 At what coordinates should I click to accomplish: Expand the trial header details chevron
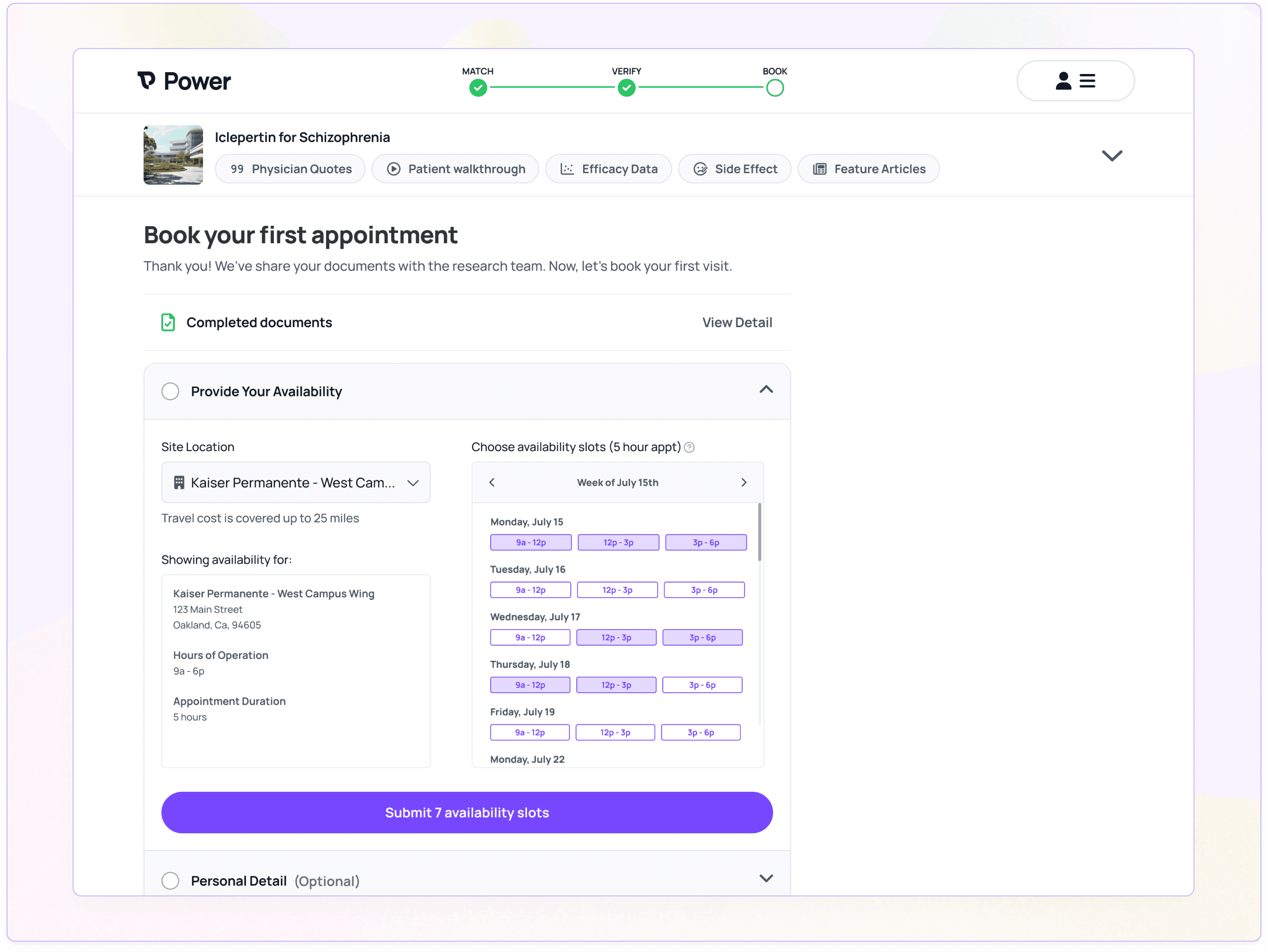[1112, 156]
